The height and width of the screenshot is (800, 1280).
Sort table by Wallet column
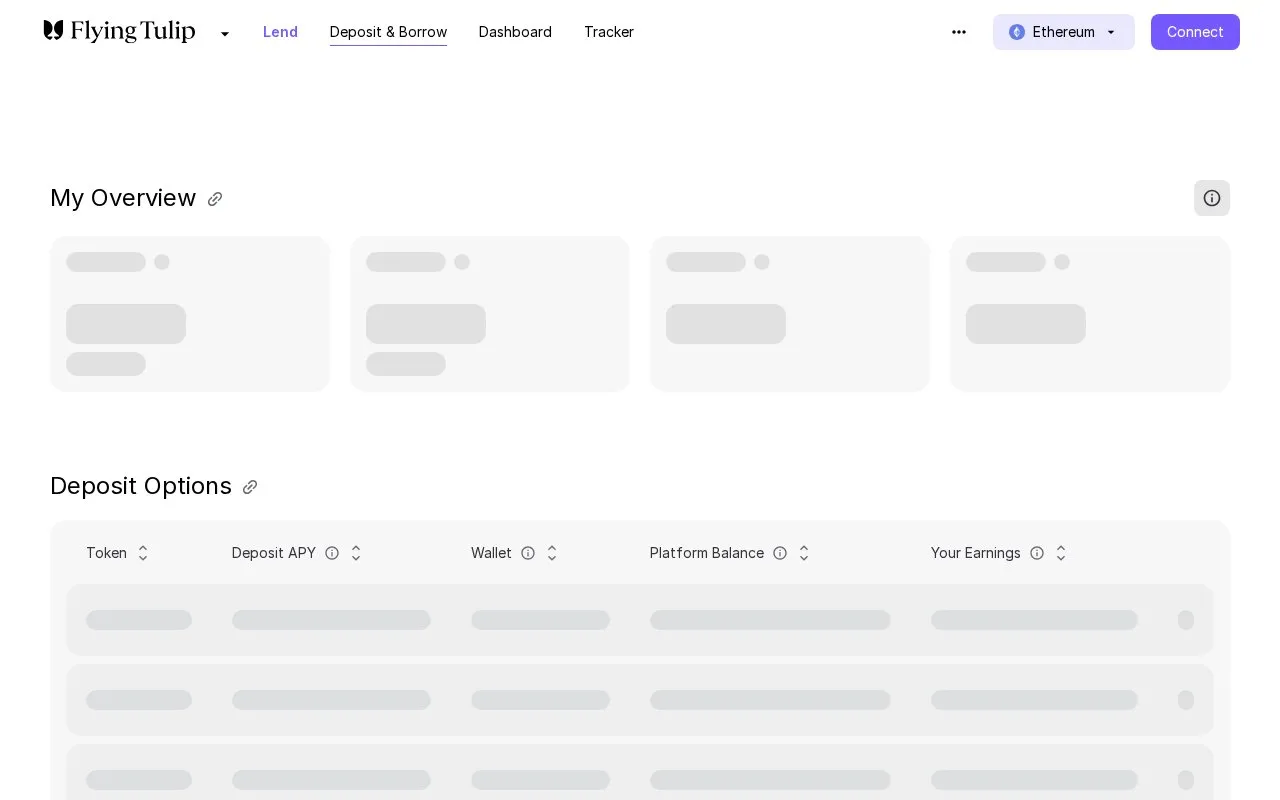(x=552, y=553)
